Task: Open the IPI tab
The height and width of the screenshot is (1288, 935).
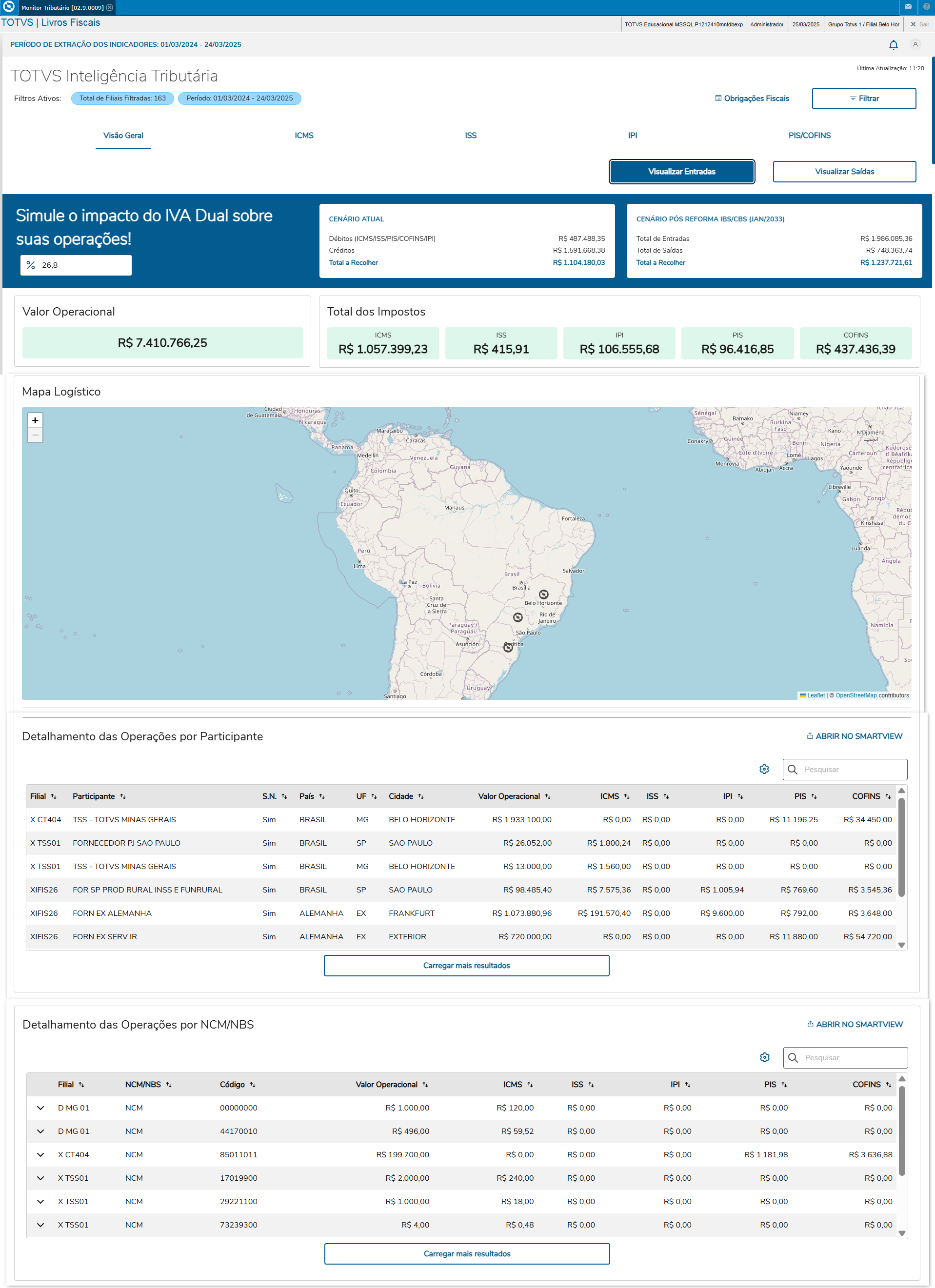Action: tap(632, 135)
